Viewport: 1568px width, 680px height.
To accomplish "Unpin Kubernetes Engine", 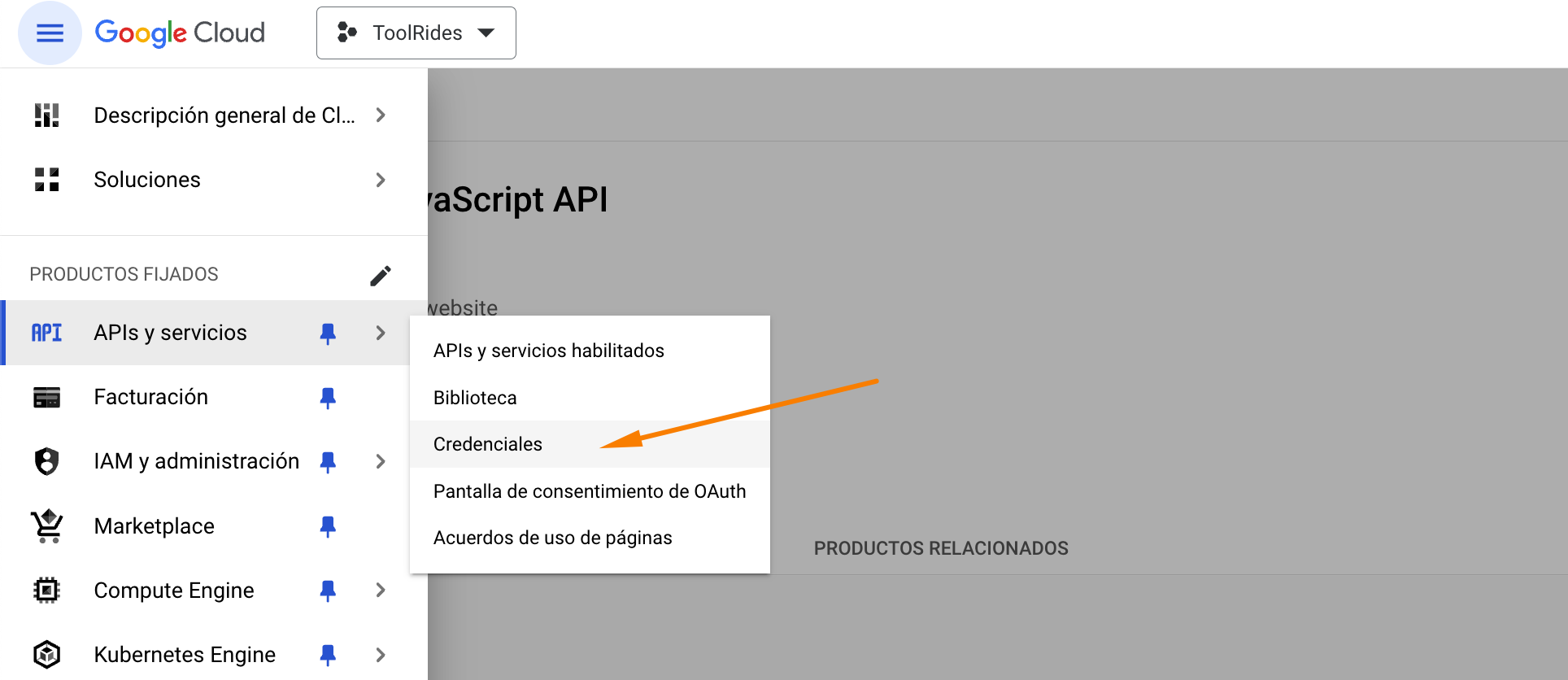I will (328, 655).
